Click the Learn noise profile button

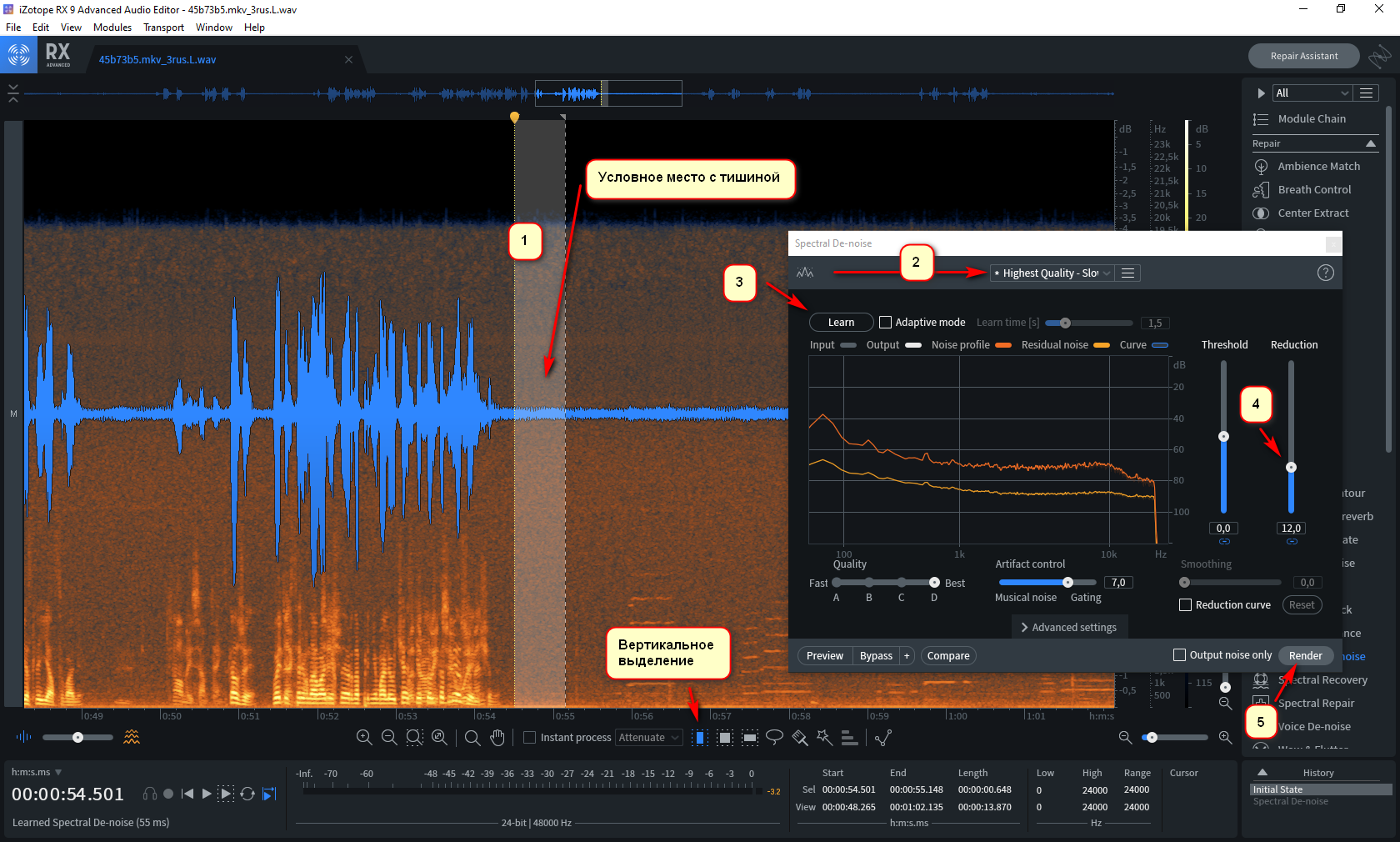pos(841,323)
